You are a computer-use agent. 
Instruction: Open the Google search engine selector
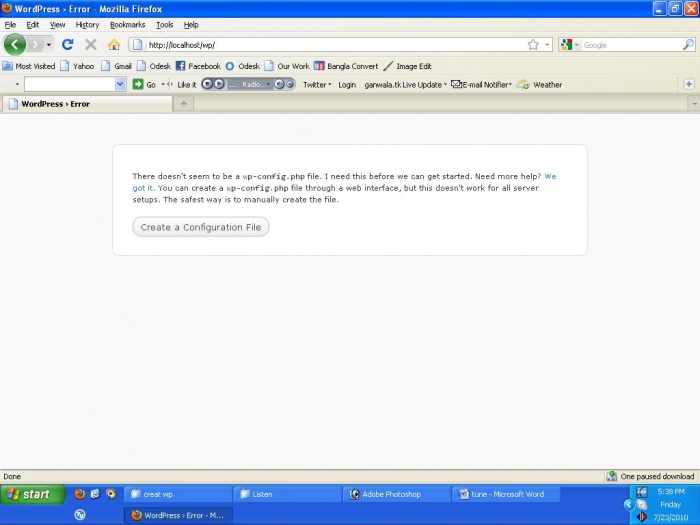click(570, 45)
